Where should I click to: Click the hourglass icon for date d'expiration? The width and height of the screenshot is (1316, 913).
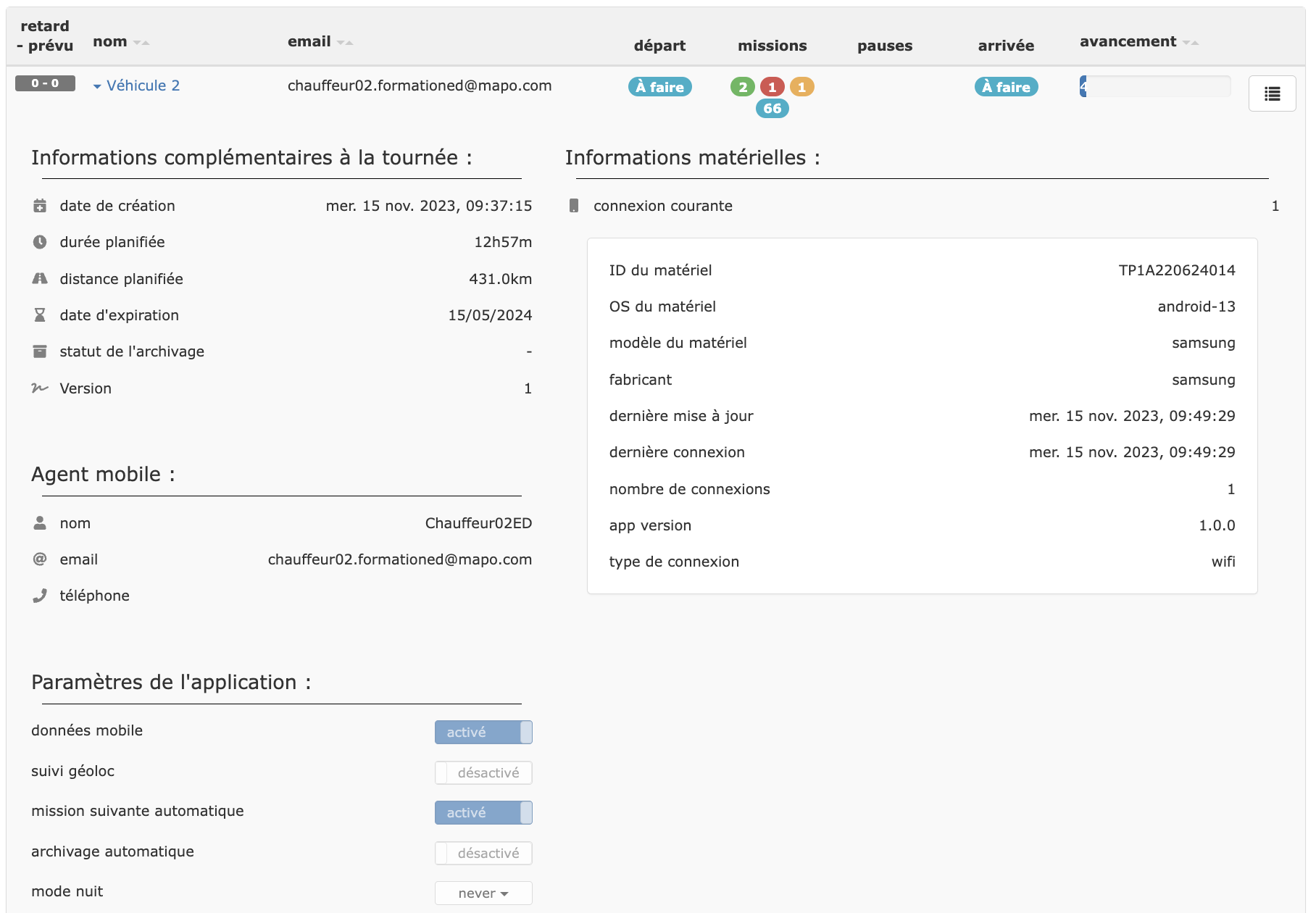[x=40, y=314]
